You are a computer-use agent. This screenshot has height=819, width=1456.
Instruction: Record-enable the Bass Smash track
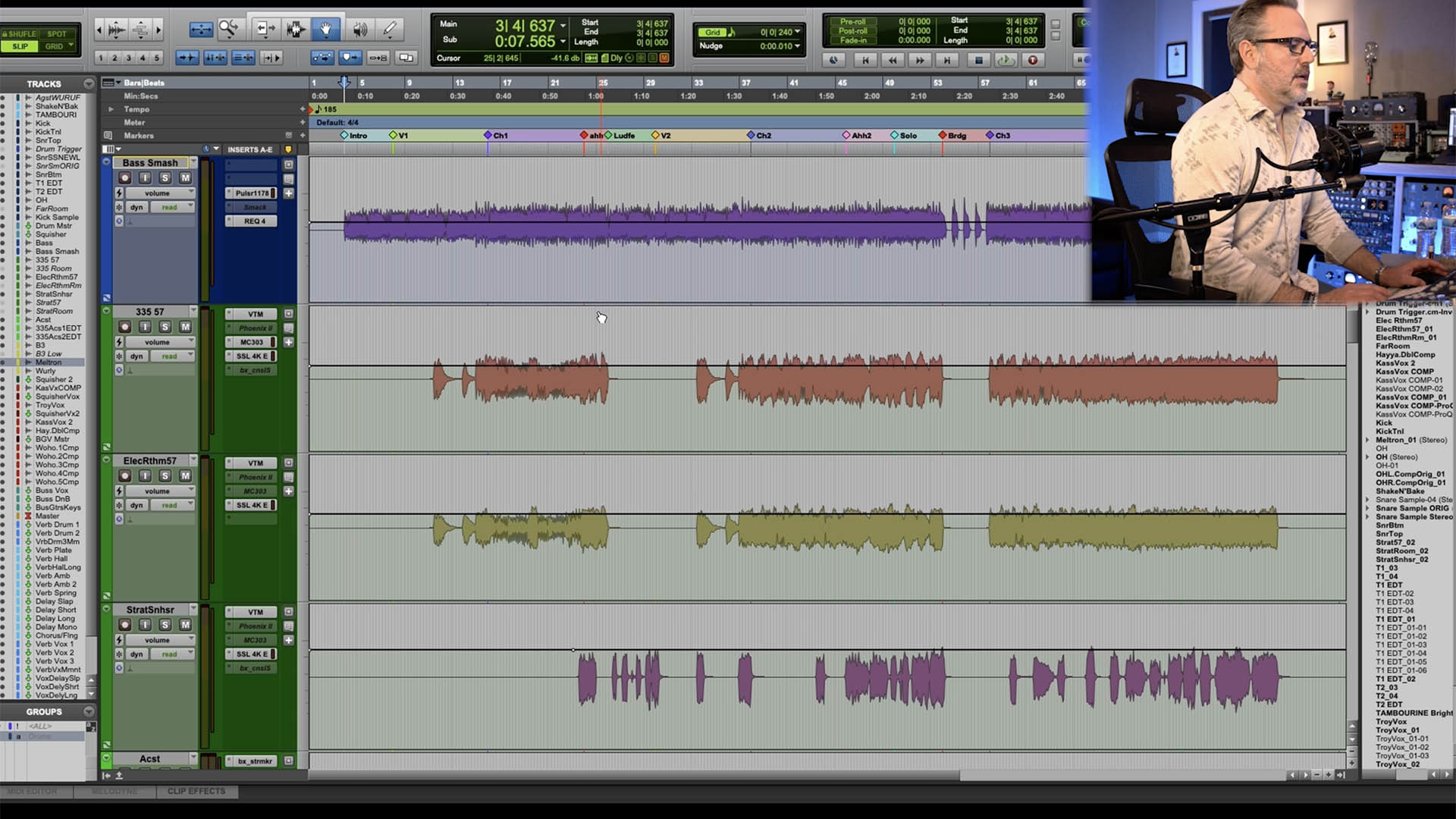tap(125, 177)
